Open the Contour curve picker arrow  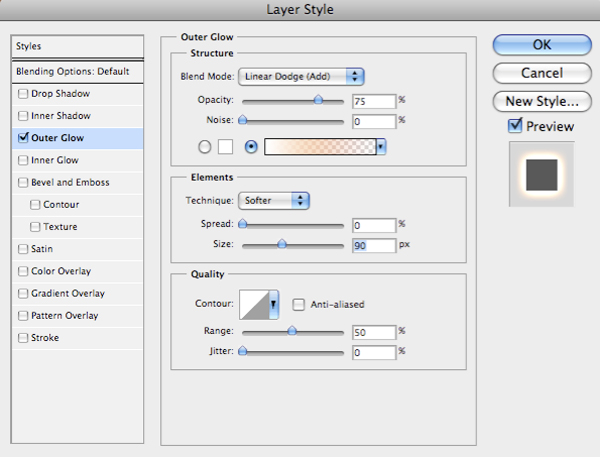(274, 304)
